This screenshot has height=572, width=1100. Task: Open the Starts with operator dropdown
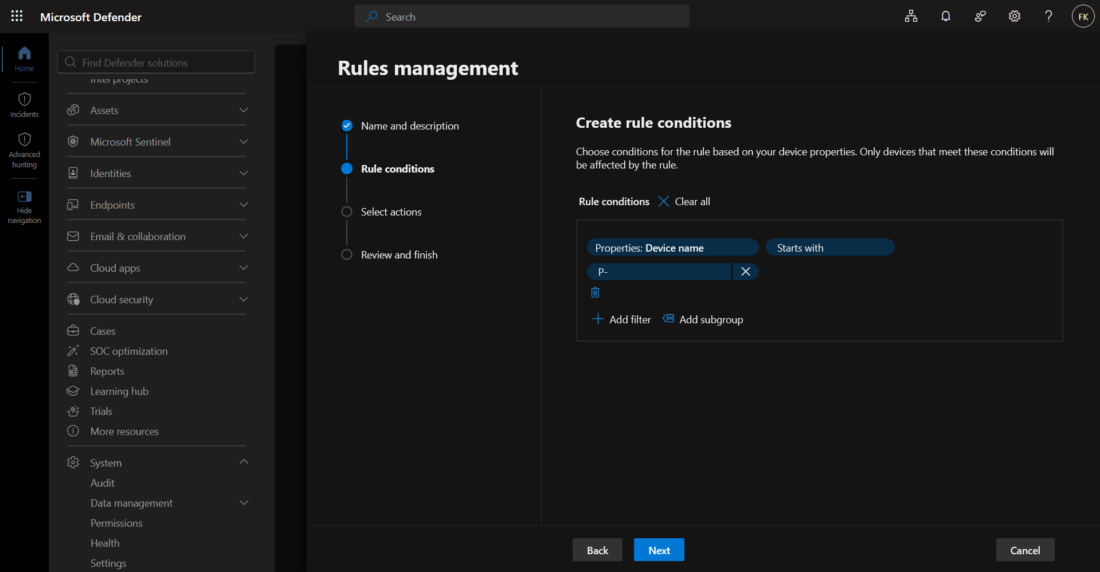pos(830,248)
